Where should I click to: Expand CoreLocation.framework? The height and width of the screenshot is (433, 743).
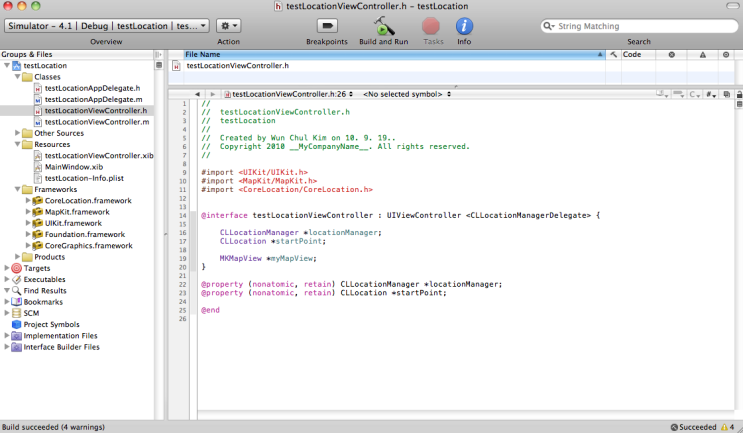click(28, 200)
